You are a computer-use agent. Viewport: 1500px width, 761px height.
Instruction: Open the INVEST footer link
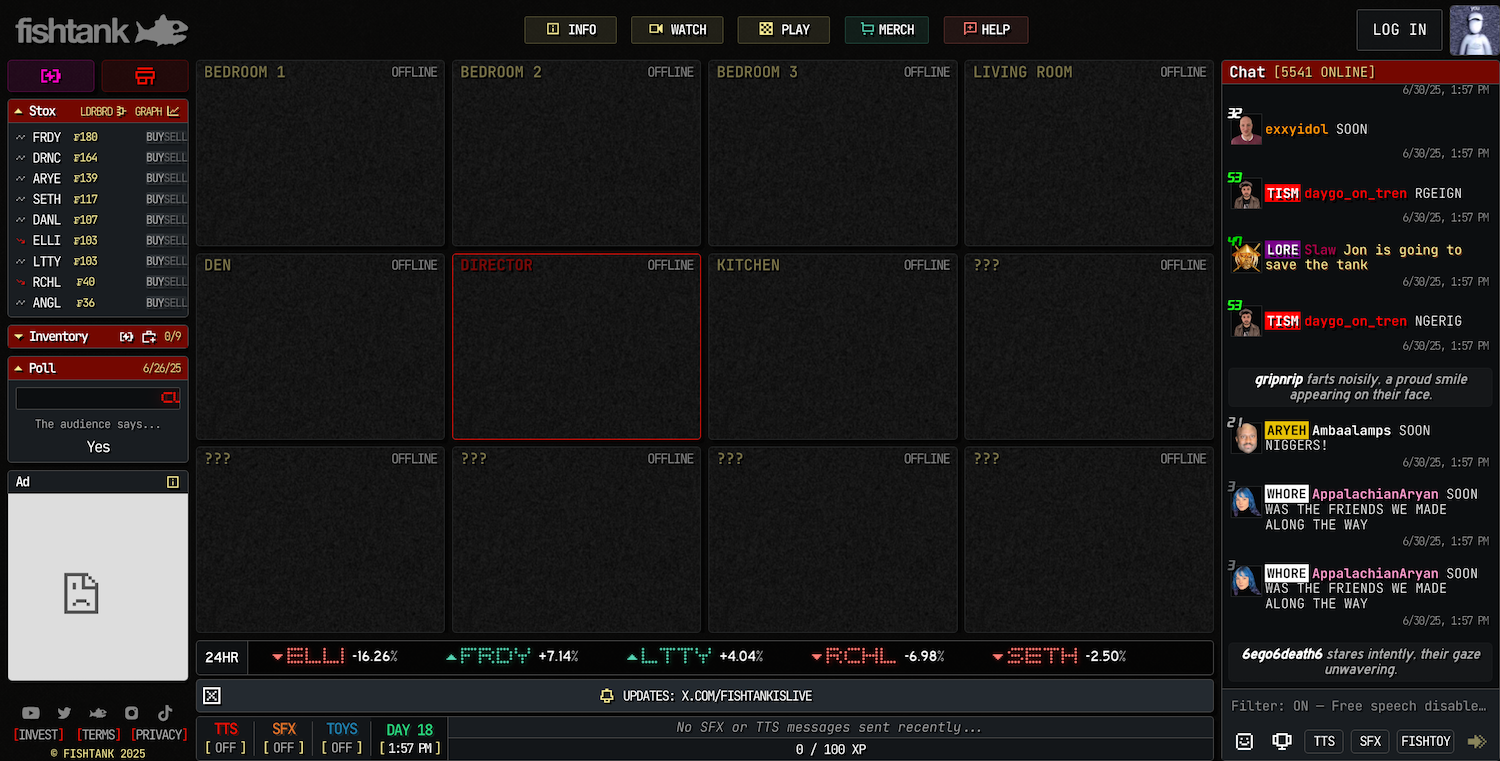point(40,735)
